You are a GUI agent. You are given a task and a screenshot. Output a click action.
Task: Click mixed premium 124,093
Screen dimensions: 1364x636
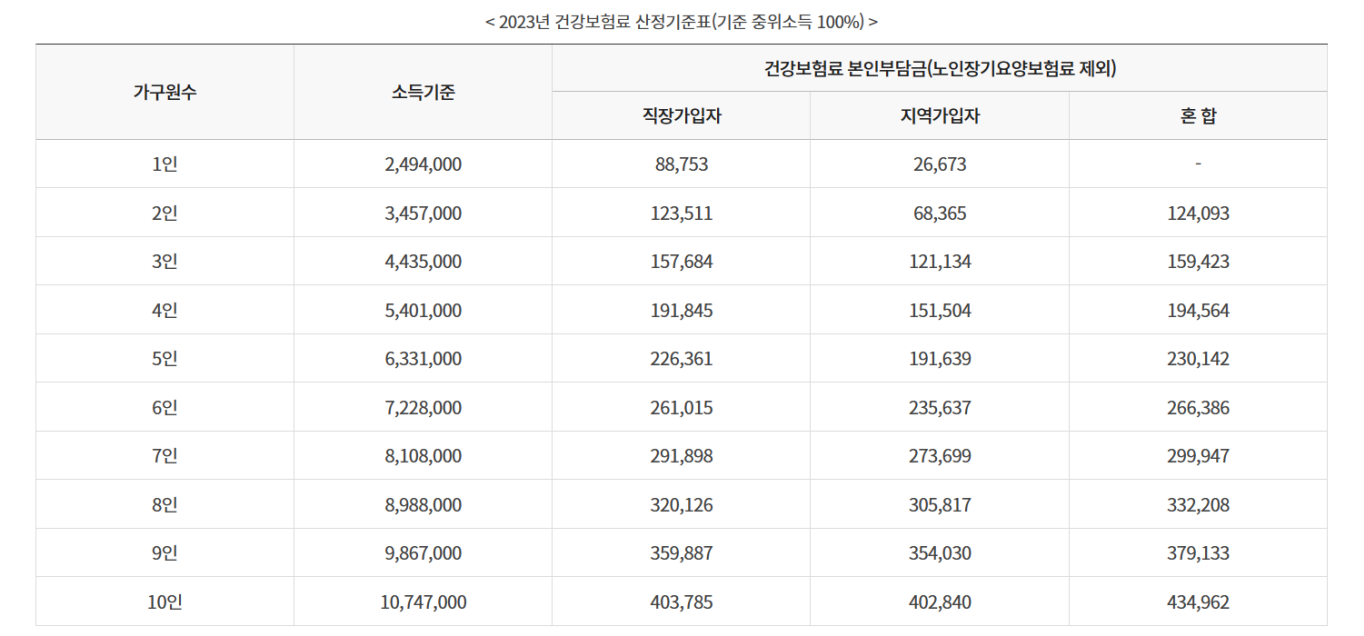1198,213
